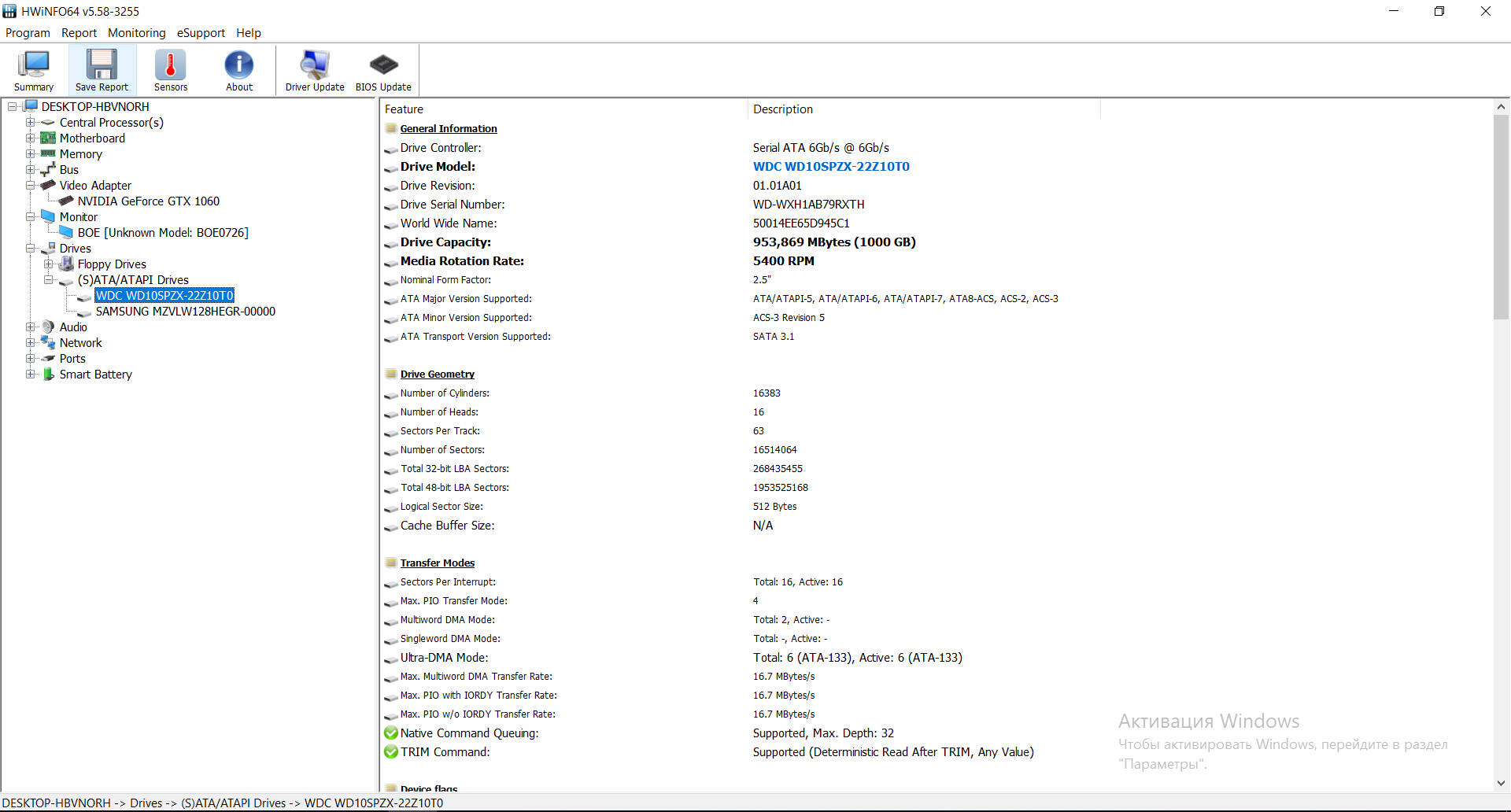Select the Cache Buffer Size row
The height and width of the screenshot is (812, 1511).
click(935, 526)
